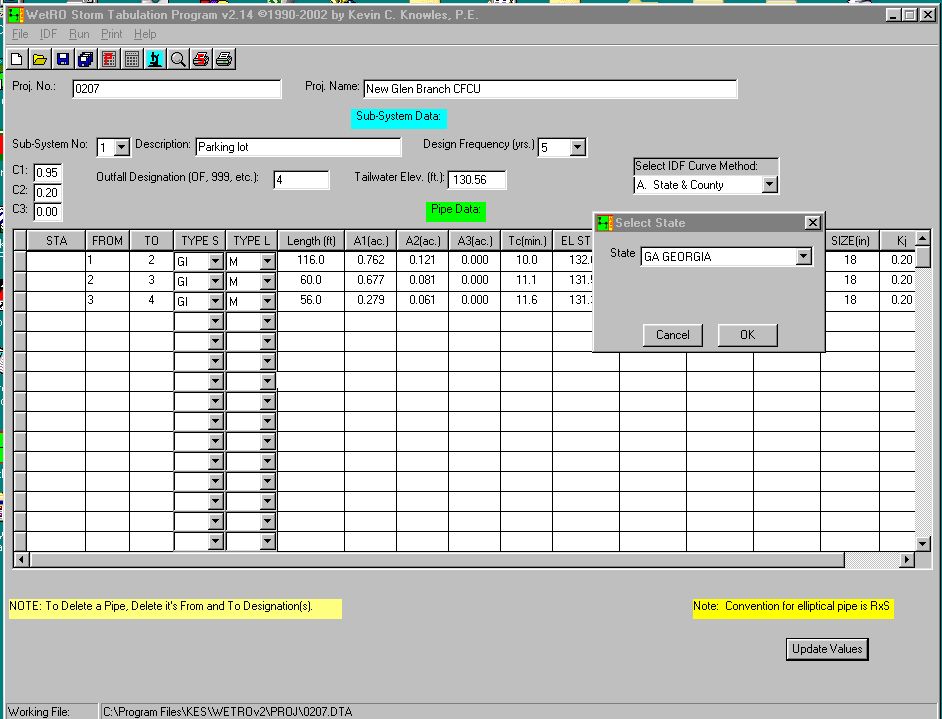Click the multiple-disks Save All icon
The image size is (942, 719).
coord(86,59)
